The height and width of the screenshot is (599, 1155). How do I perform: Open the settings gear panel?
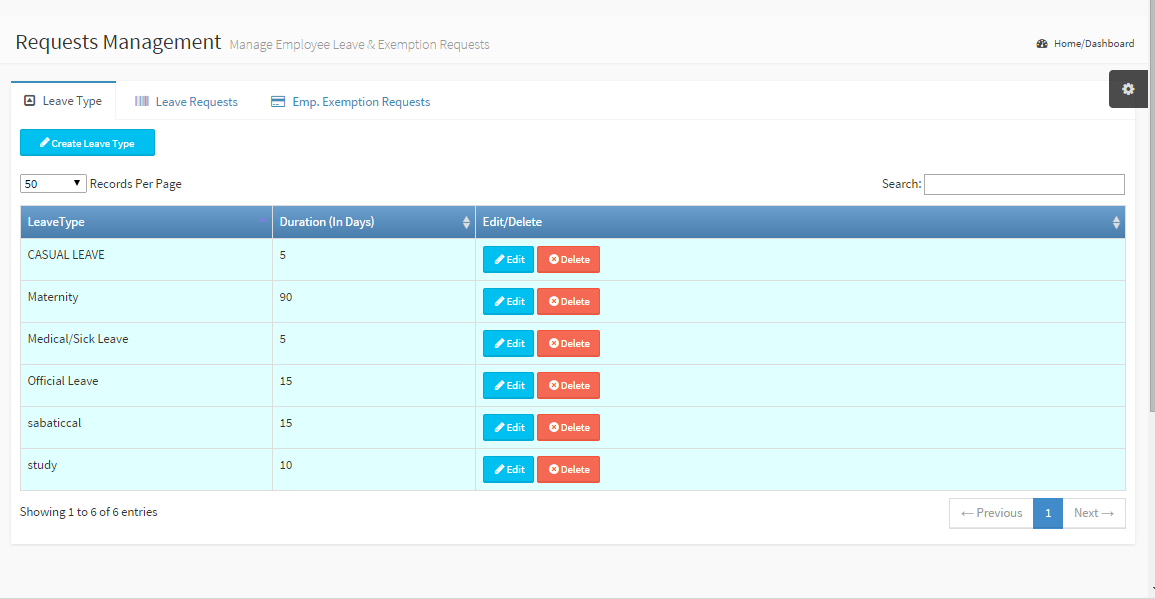[1128, 89]
